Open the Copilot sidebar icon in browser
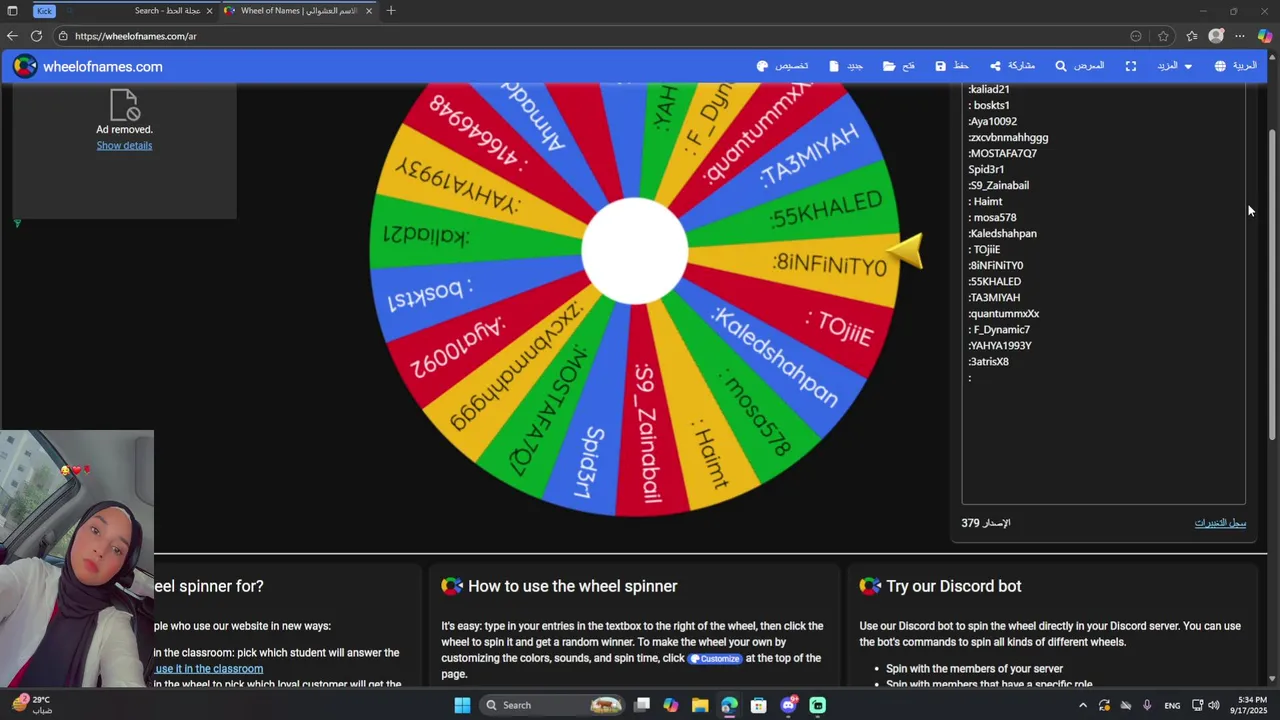The height and width of the screenshot is (720, 1280). coord(1265,36)
